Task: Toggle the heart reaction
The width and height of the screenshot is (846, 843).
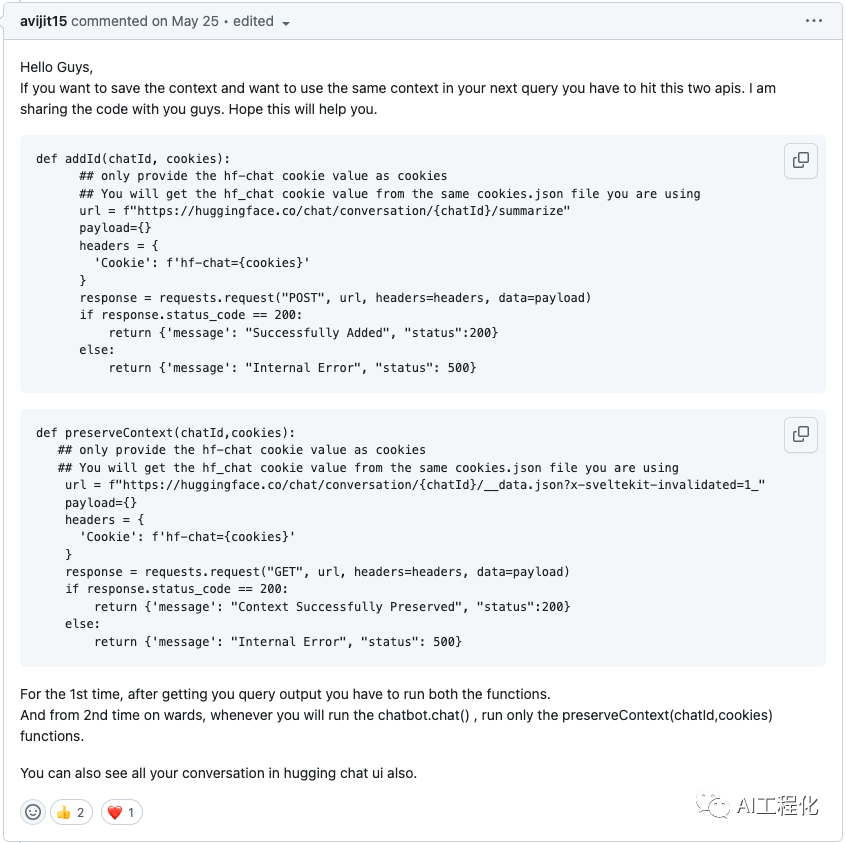Action: pos(120,812)
